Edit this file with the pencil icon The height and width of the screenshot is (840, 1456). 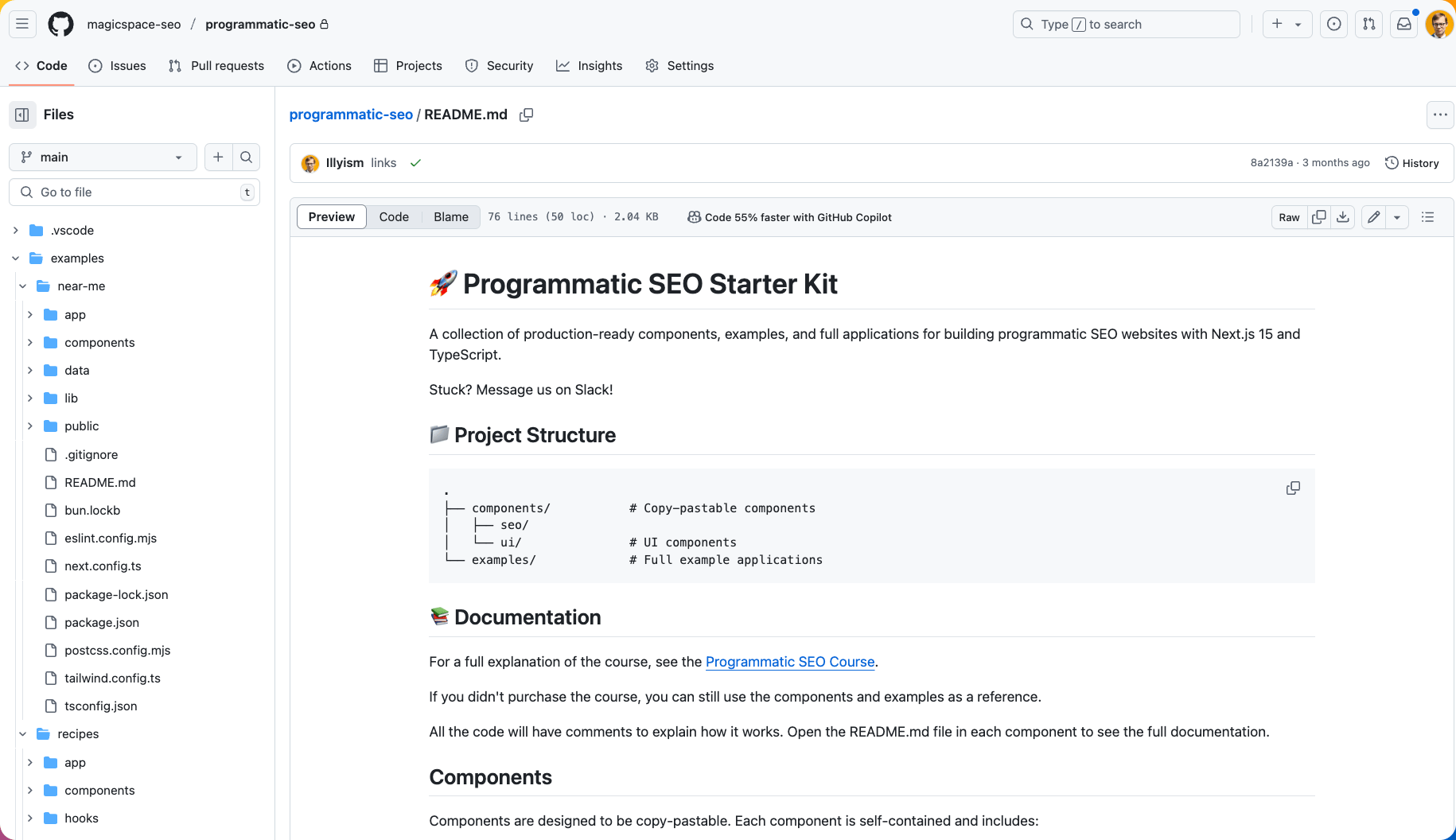tap(1374, 217)
